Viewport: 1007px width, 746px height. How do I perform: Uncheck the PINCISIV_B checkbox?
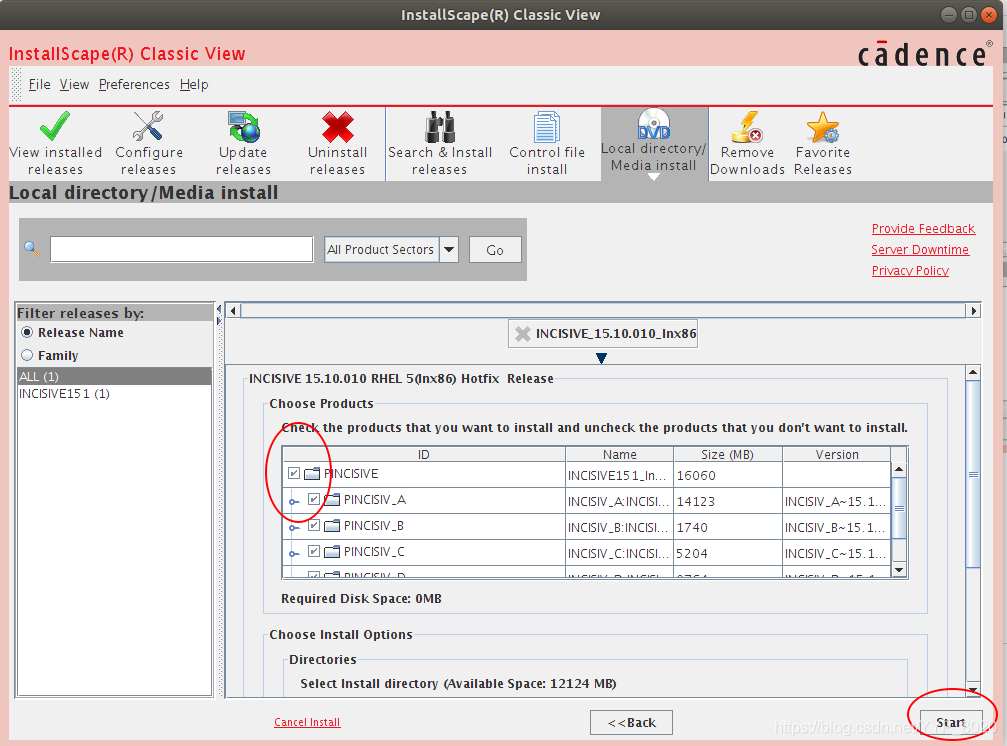(x=314, y=525)
